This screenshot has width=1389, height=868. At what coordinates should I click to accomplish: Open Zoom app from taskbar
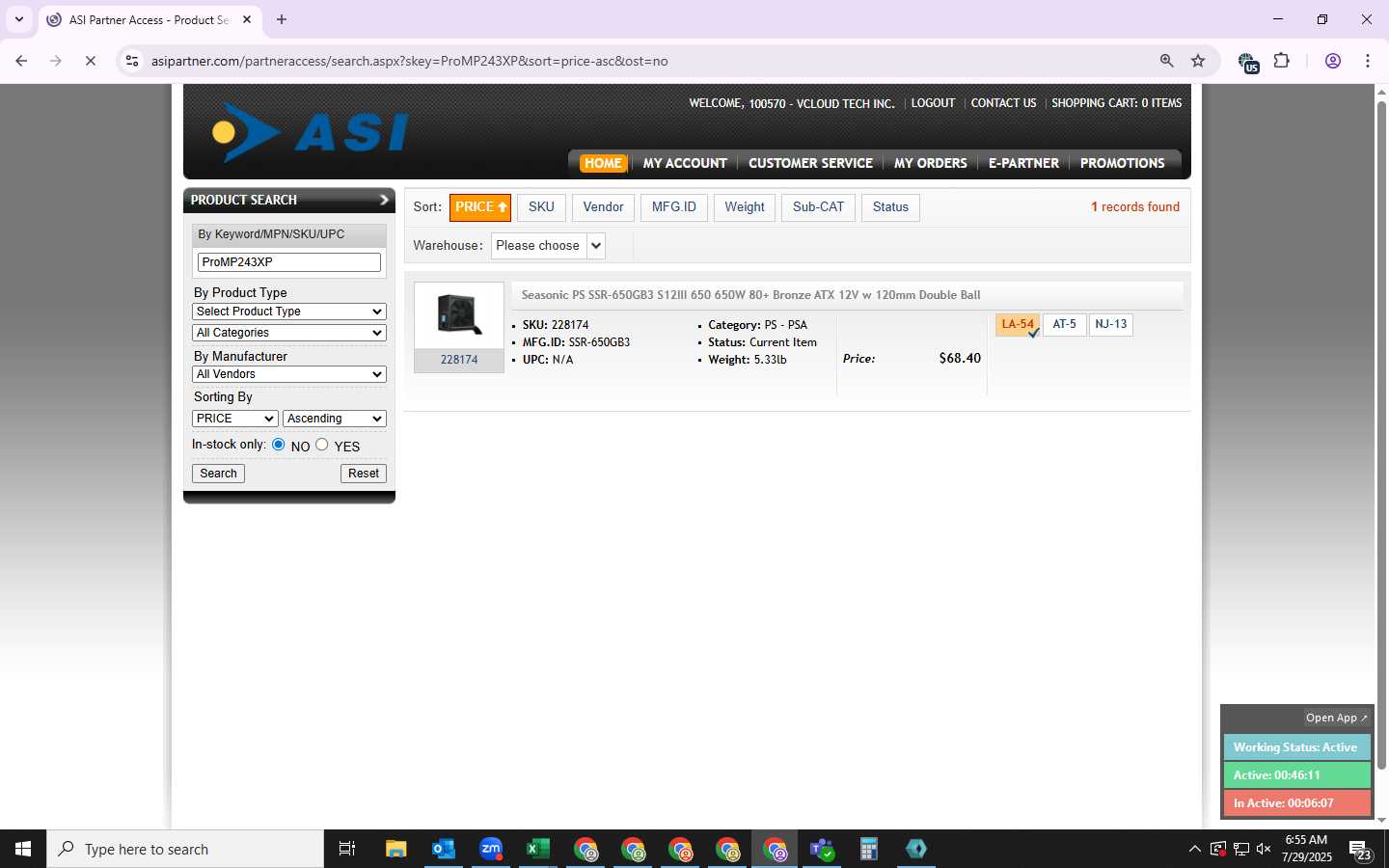(491, 849)
